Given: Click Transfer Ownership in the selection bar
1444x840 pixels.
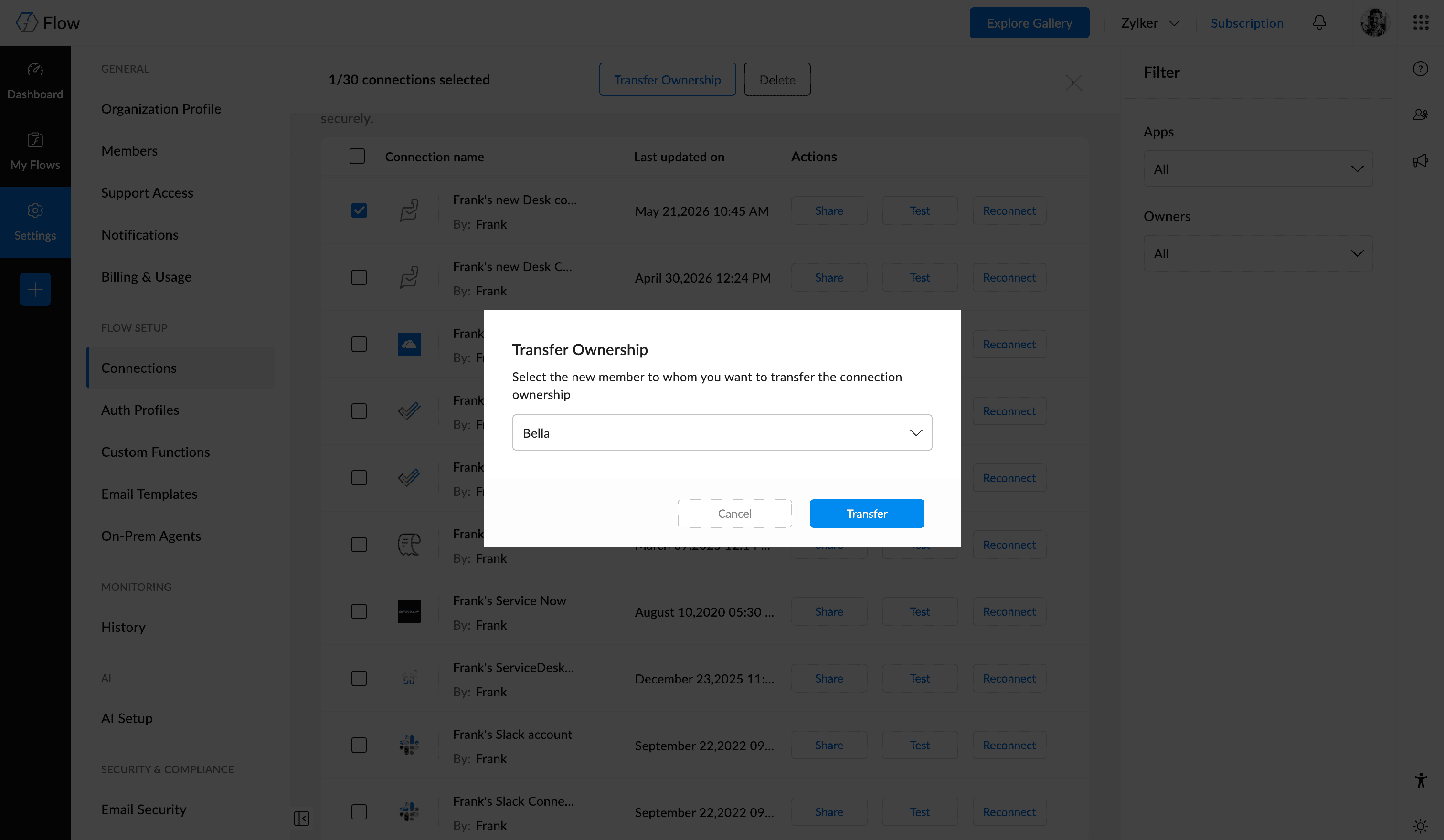Looking at the screenshot, I should [x=668, y=80].
